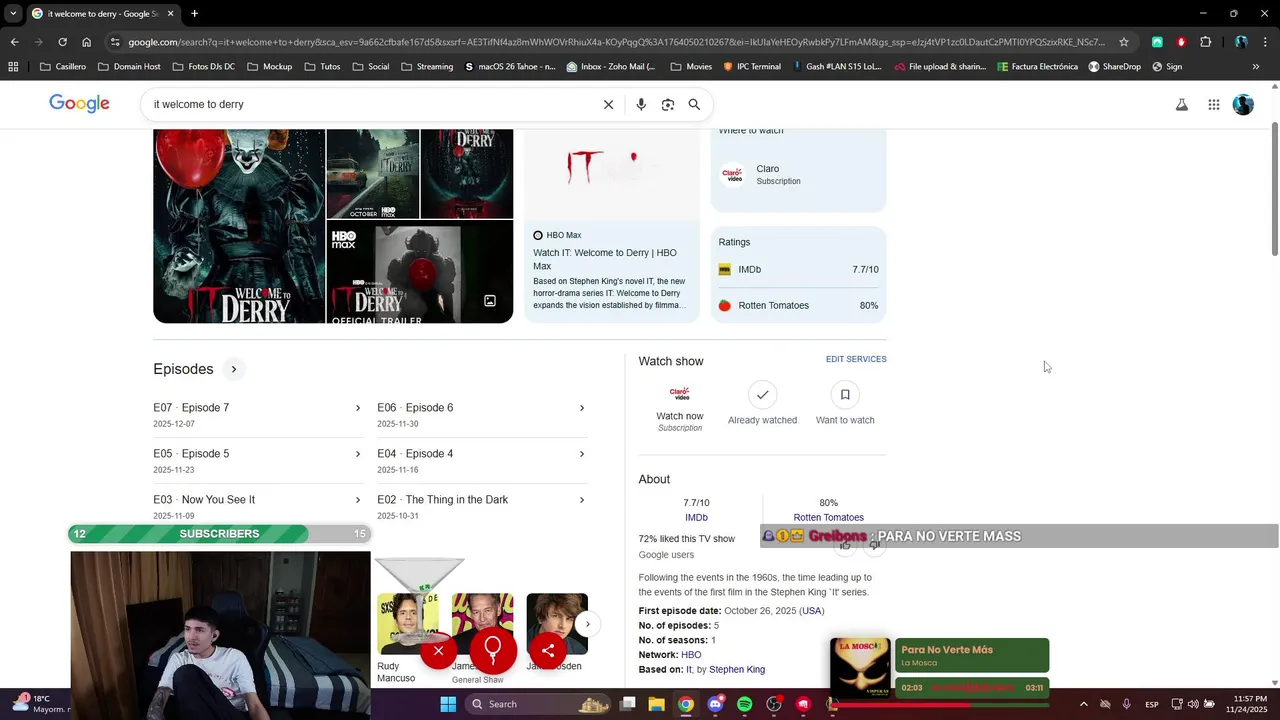Expand E05 Episode 5 row
This screenshot has width=1280, height=720.
click(x=257, y=460)
